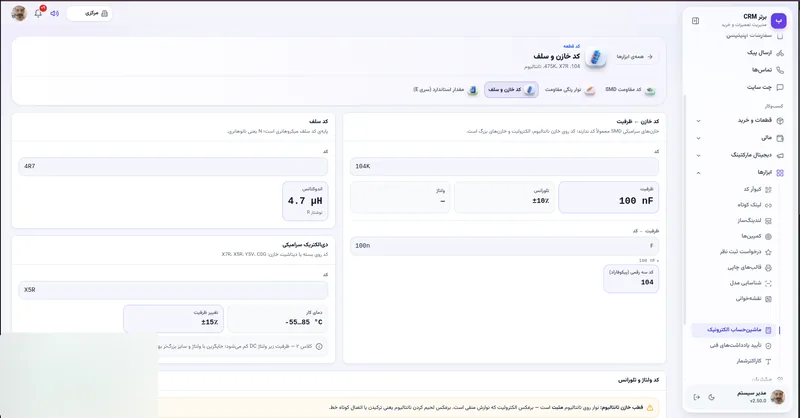Click the سرامیکی دی‌الکتریک section heading
Screen dimensions: 800x418
305,245
